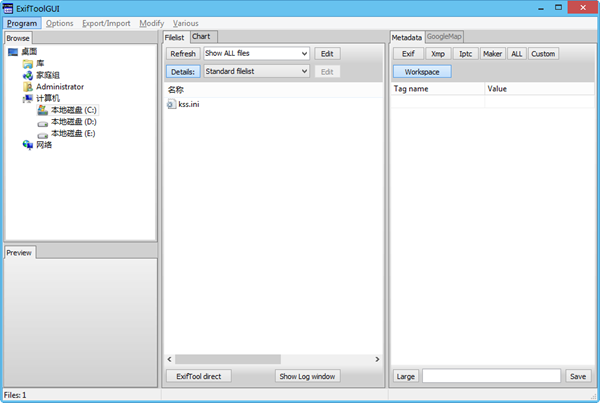Show Maker notes metadata

click(492, 54)
